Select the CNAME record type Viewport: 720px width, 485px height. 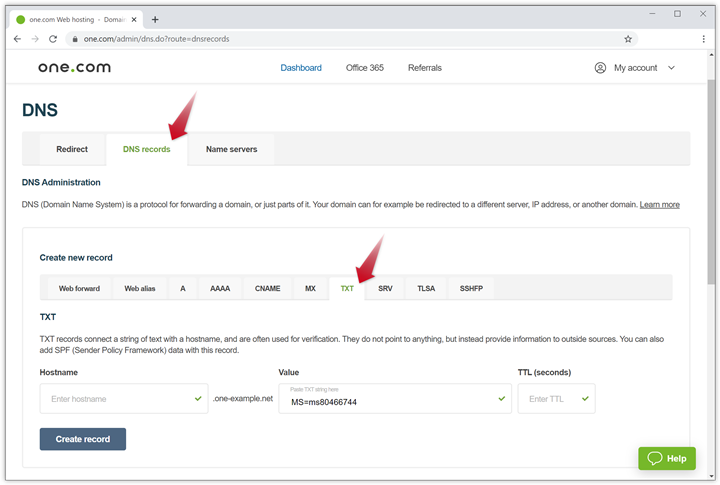tap(267, 288)
